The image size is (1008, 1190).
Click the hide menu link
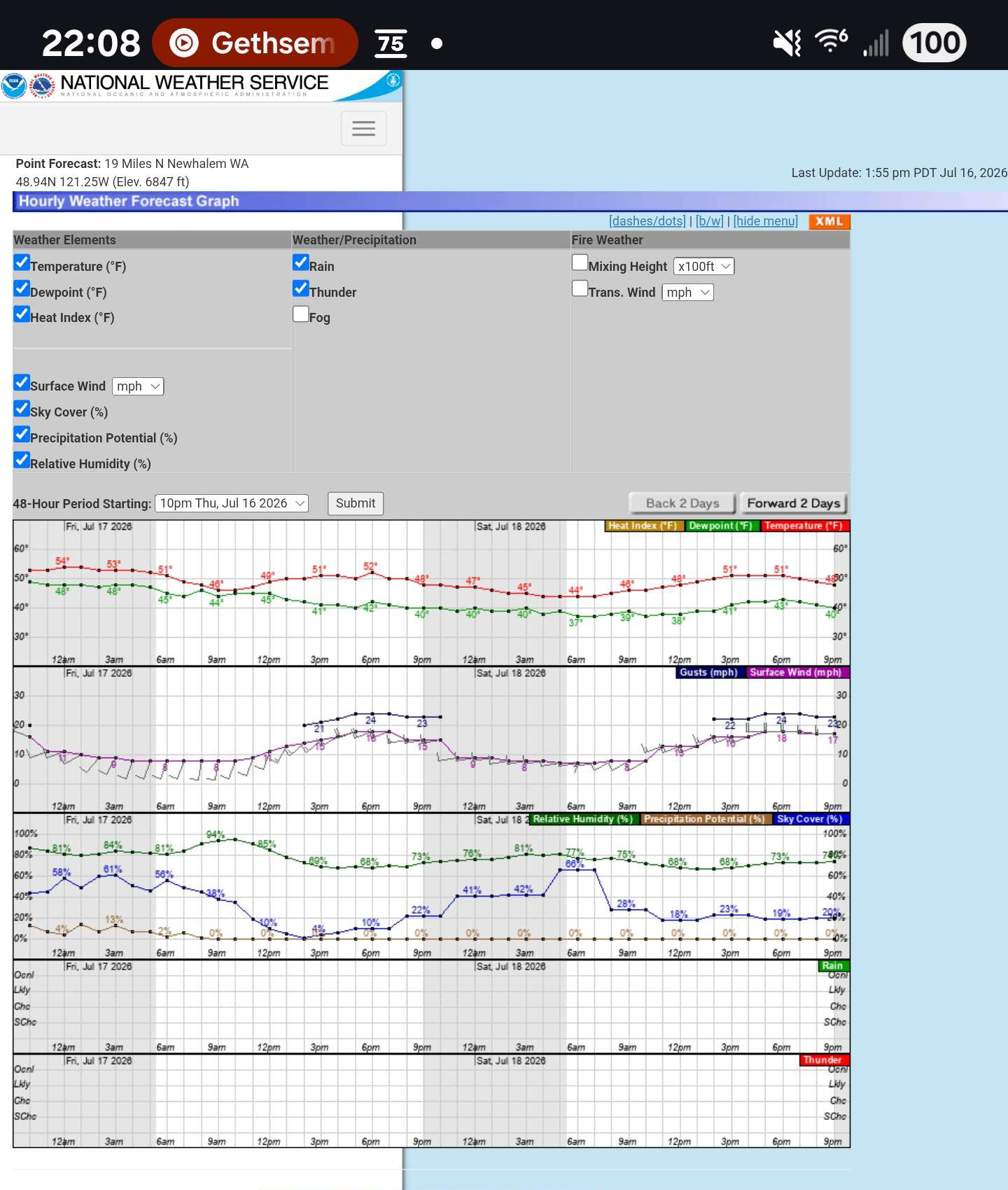point(766,221)
